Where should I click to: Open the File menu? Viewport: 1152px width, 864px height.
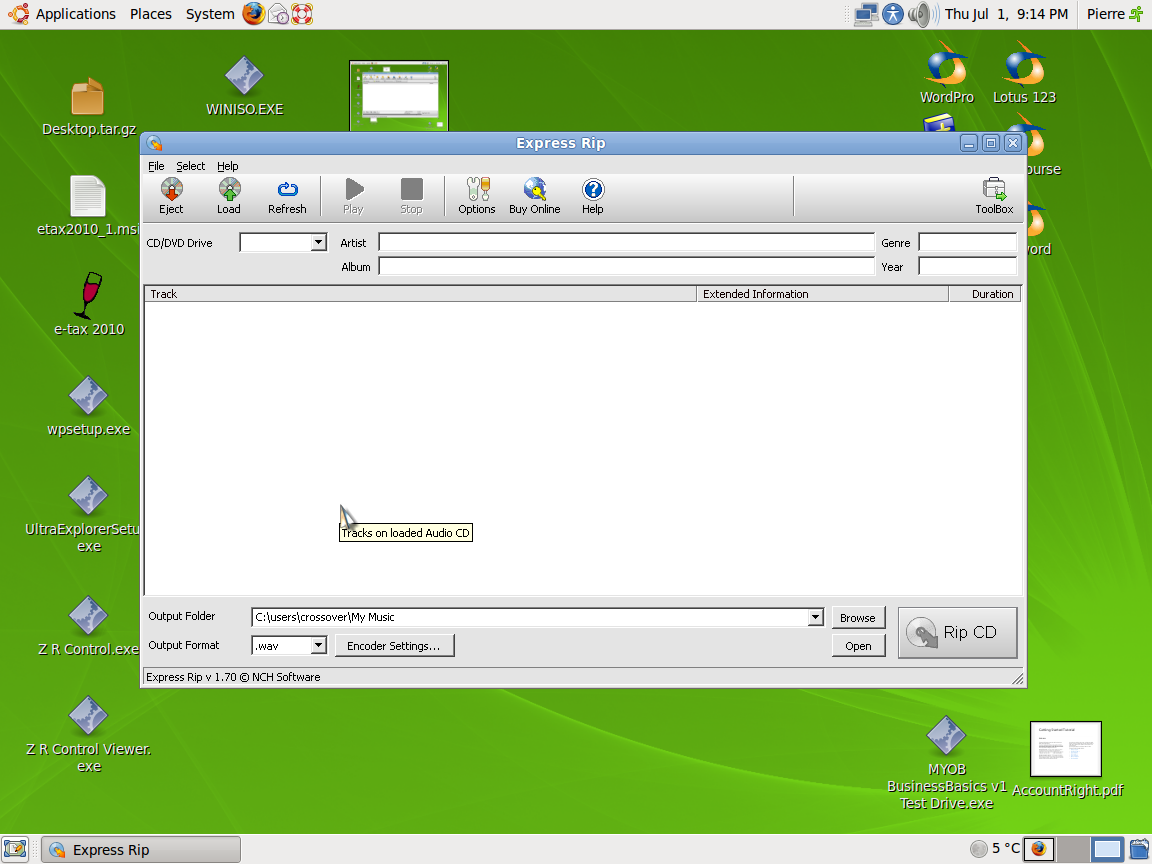156,166
